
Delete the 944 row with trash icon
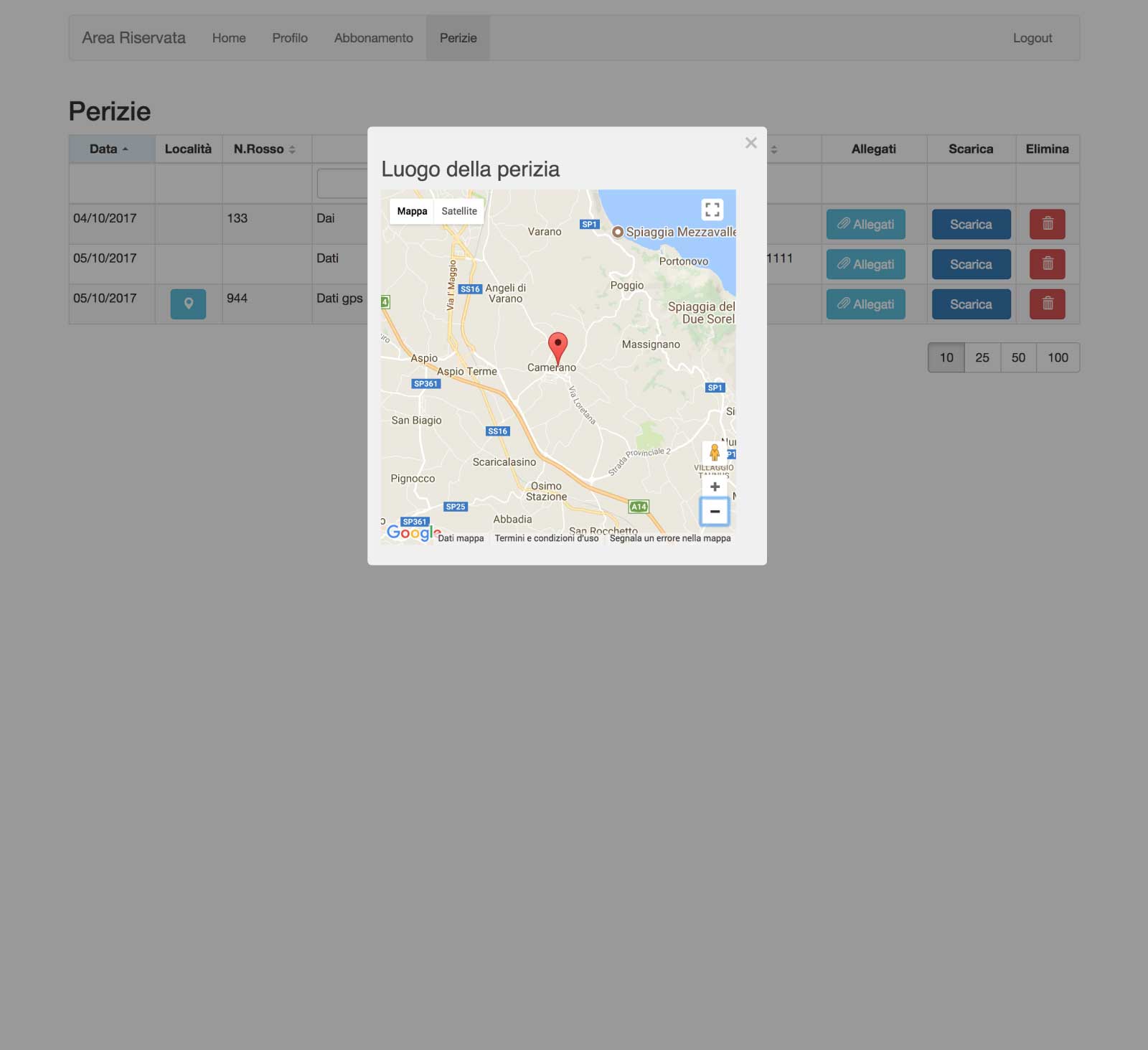(x=1048, y=304)
